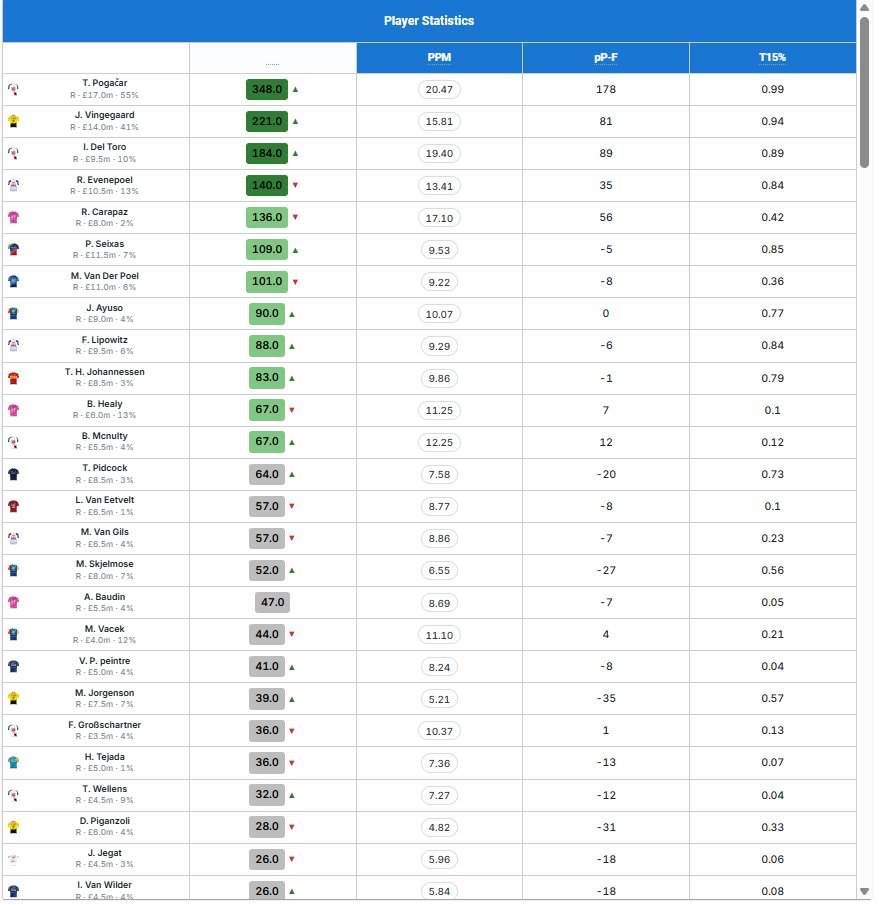This screenshot has height=905, width=879.
Task: Click the 184.0 points badge
Action: point(267,154)
